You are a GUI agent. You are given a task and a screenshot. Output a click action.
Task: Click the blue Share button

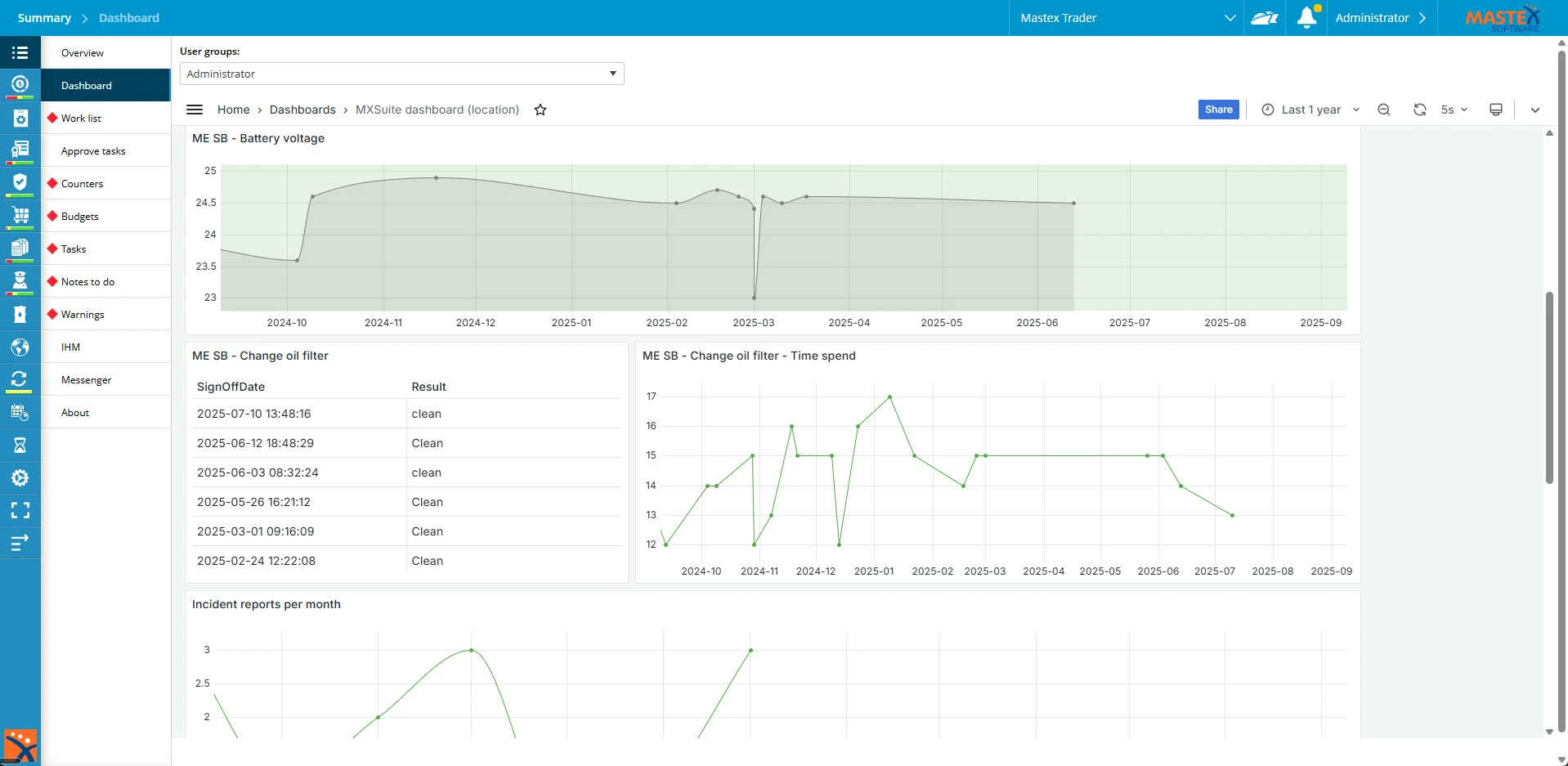1218,110
